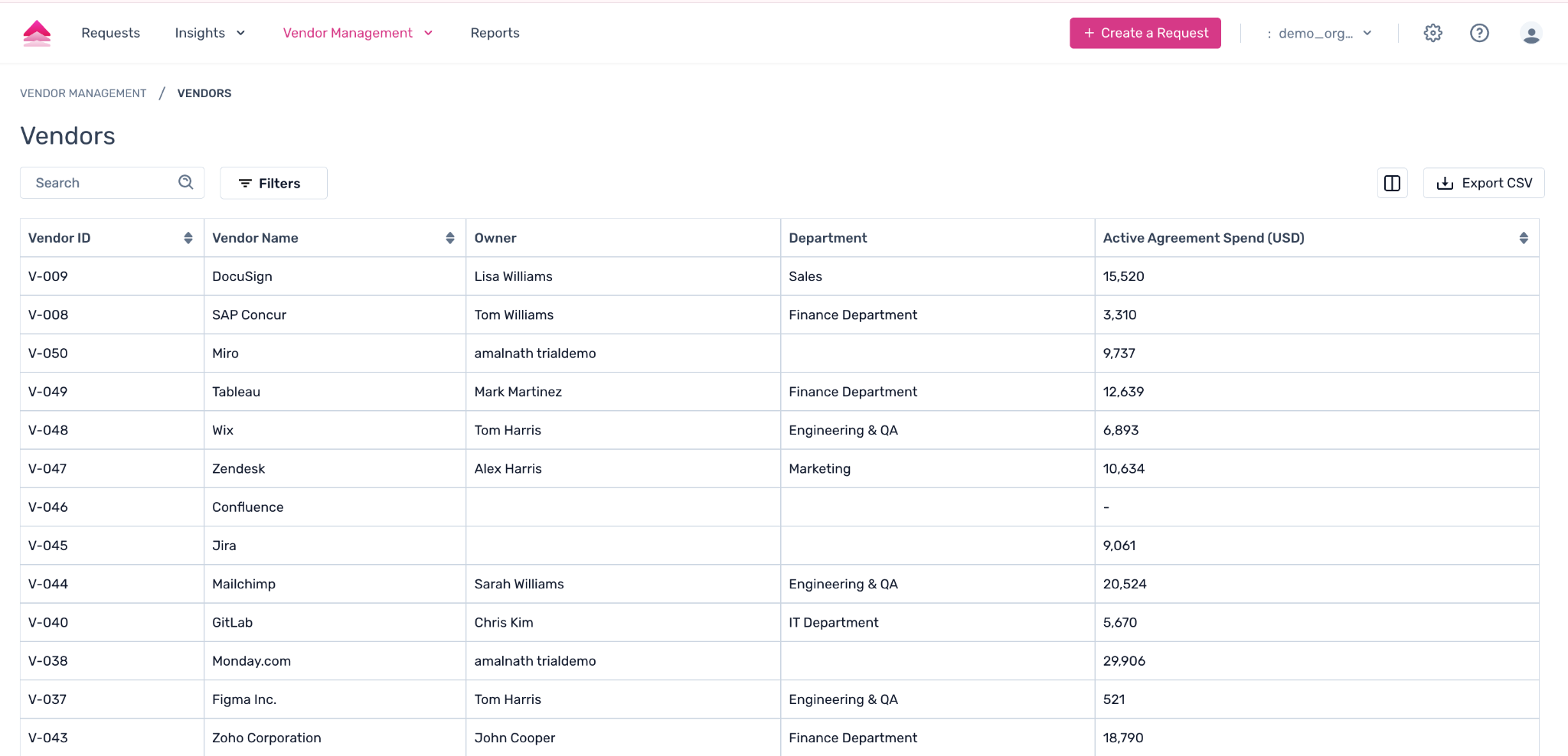Click owner Alex Harris

508,468
